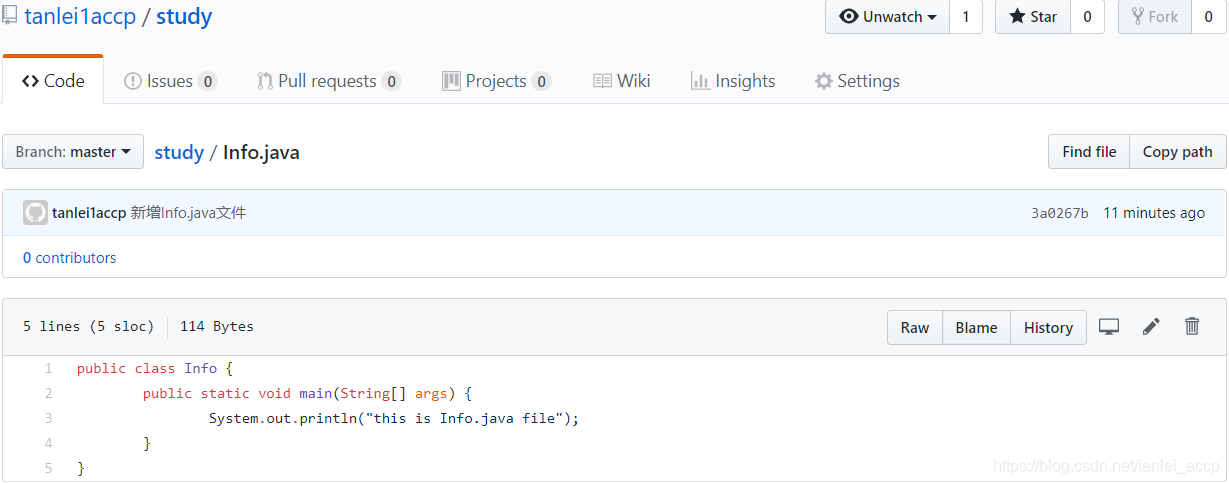Open stargazers count 0

click(1087, 16)
